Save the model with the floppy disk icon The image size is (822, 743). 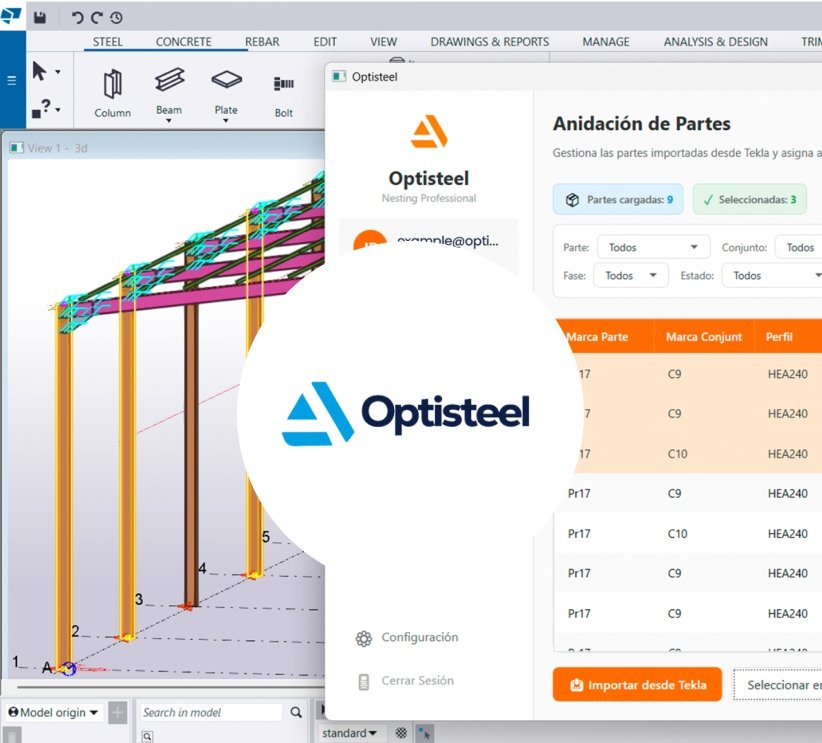40,18
